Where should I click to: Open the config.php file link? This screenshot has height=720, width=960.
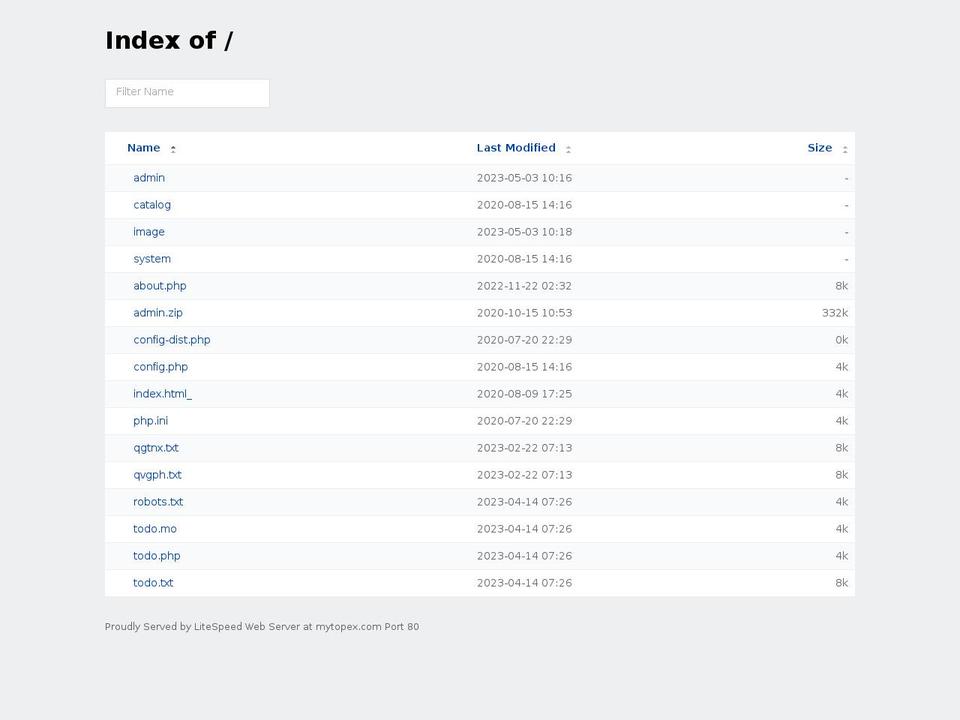160,366
